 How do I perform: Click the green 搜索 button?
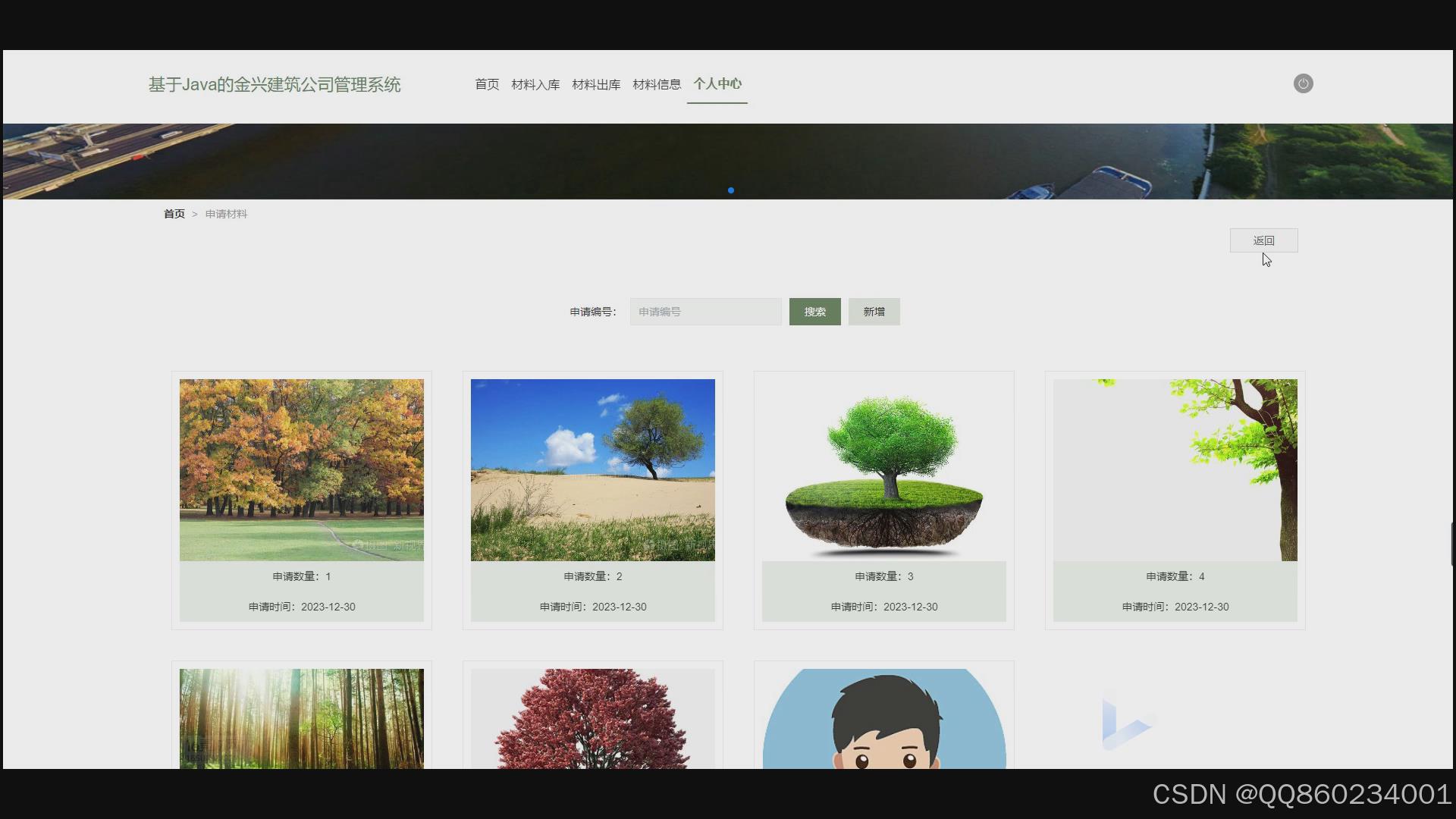[x=815, y=312]
